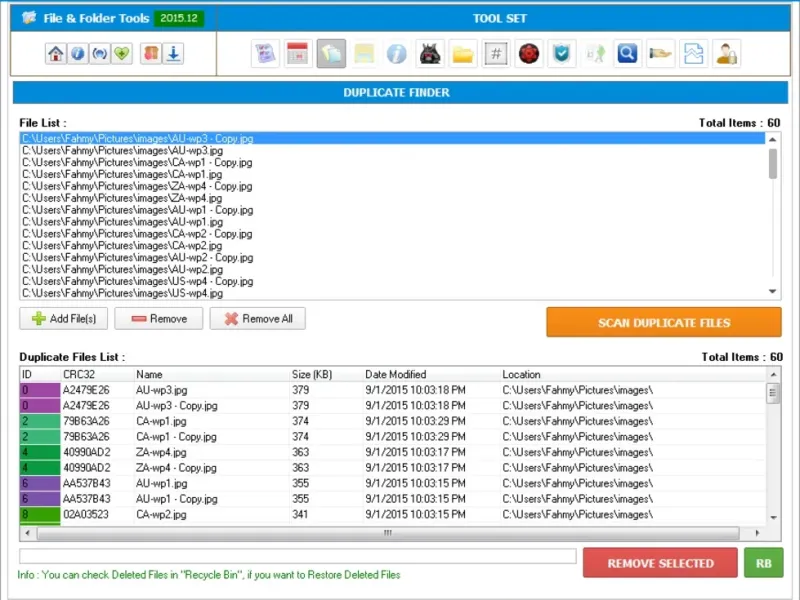Select AU-wp3 - Copy.jpg row in duplicates list
This screenshot has height=600, width=800.
(393, 406)
